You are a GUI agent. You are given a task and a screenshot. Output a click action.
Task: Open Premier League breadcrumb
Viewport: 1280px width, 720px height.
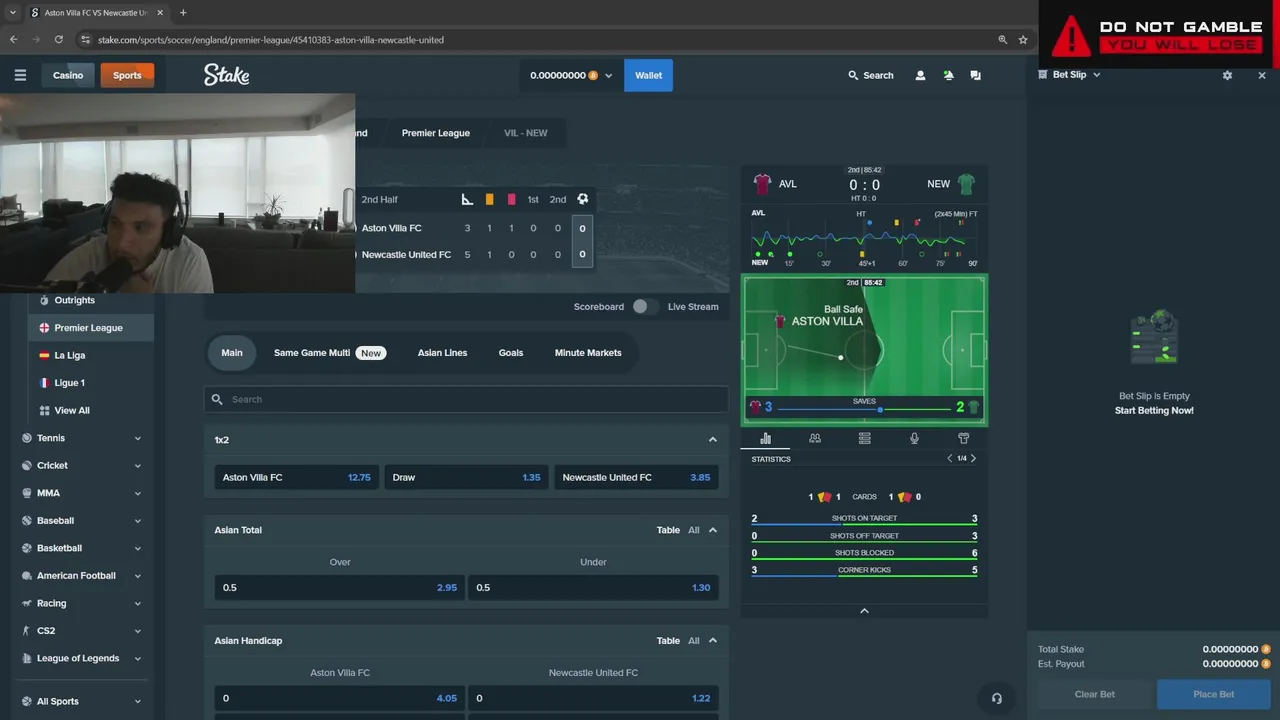click(x=436, y=133)
